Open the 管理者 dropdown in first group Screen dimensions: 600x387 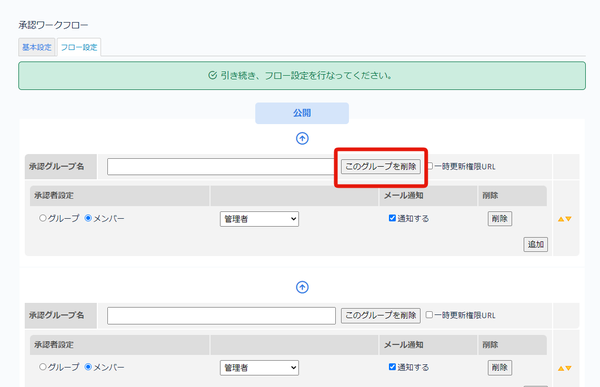coord(259,219)
